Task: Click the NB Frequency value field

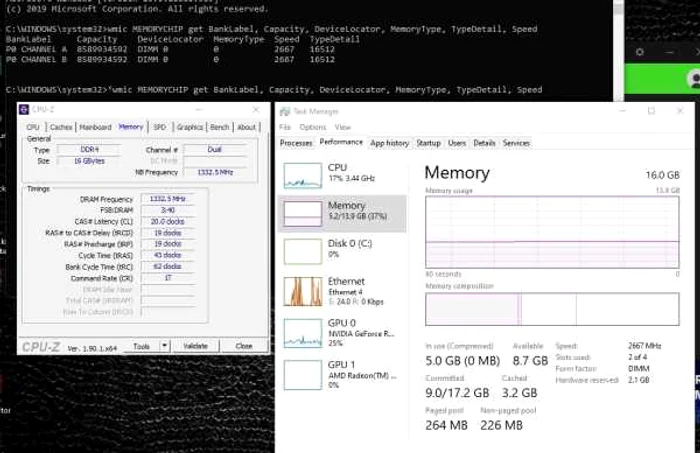Action: coord(215,172)
